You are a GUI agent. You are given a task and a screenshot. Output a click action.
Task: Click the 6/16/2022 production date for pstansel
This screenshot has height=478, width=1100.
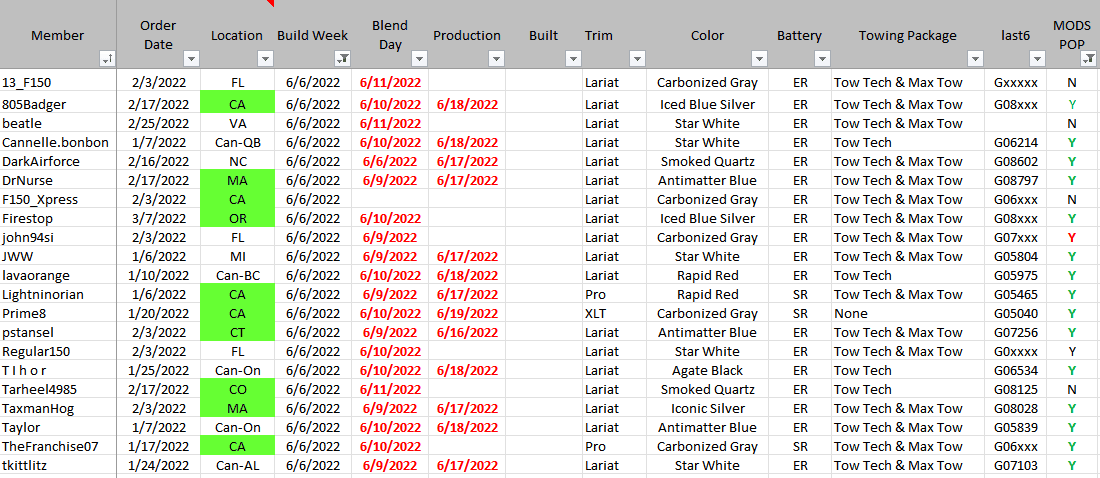coord(467,333)
